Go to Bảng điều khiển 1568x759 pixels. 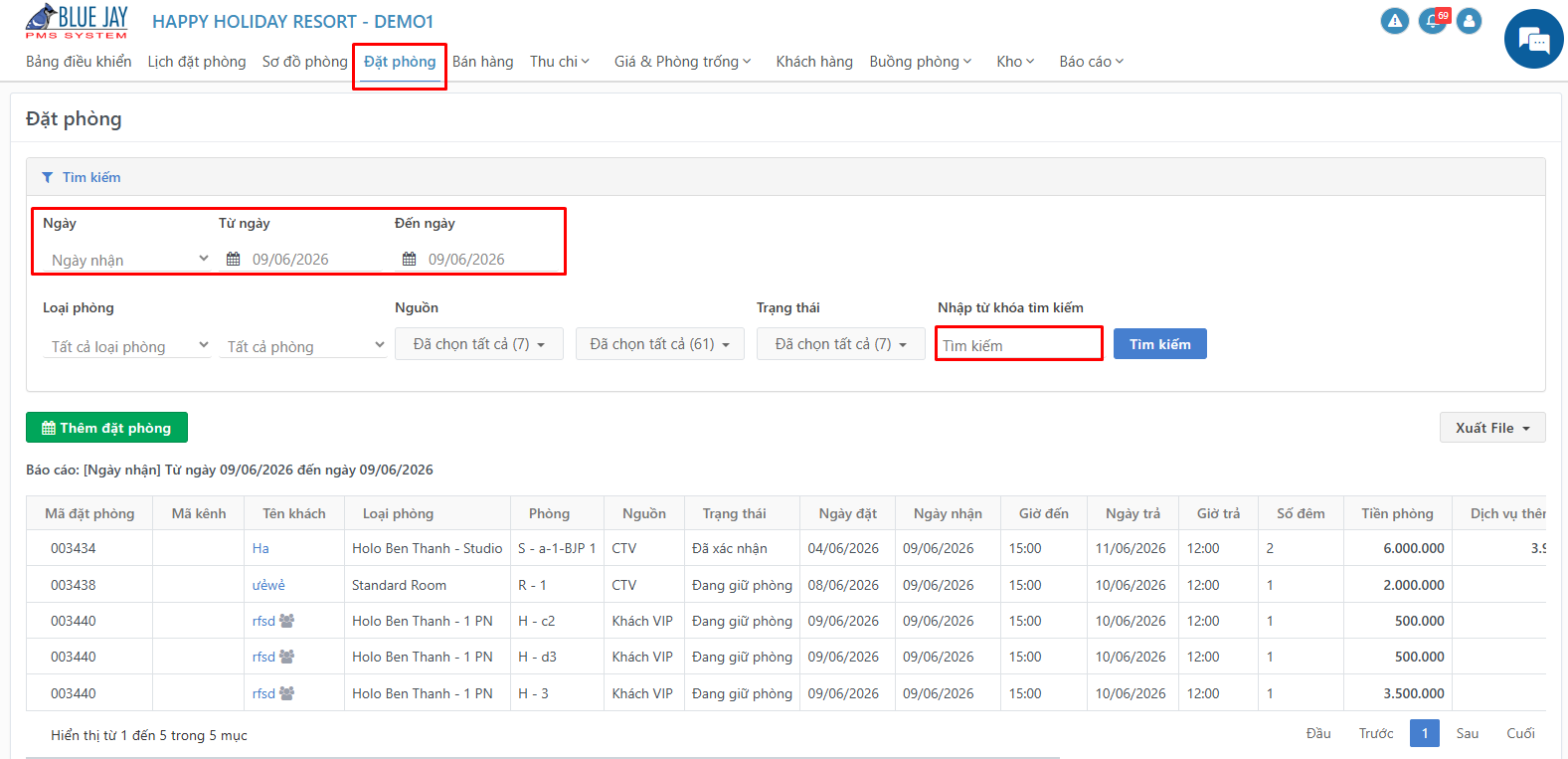(x=79, y=62)
